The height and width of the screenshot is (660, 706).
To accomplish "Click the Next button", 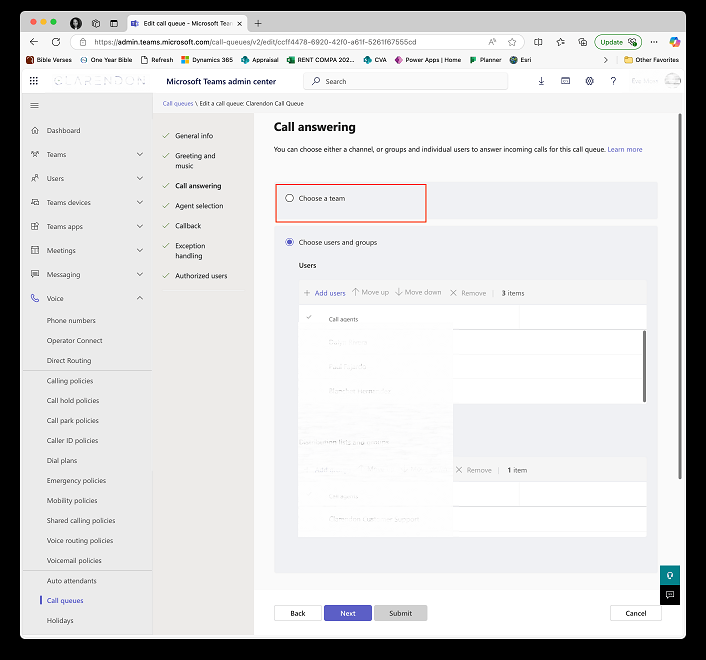I will tap(348, 613).
